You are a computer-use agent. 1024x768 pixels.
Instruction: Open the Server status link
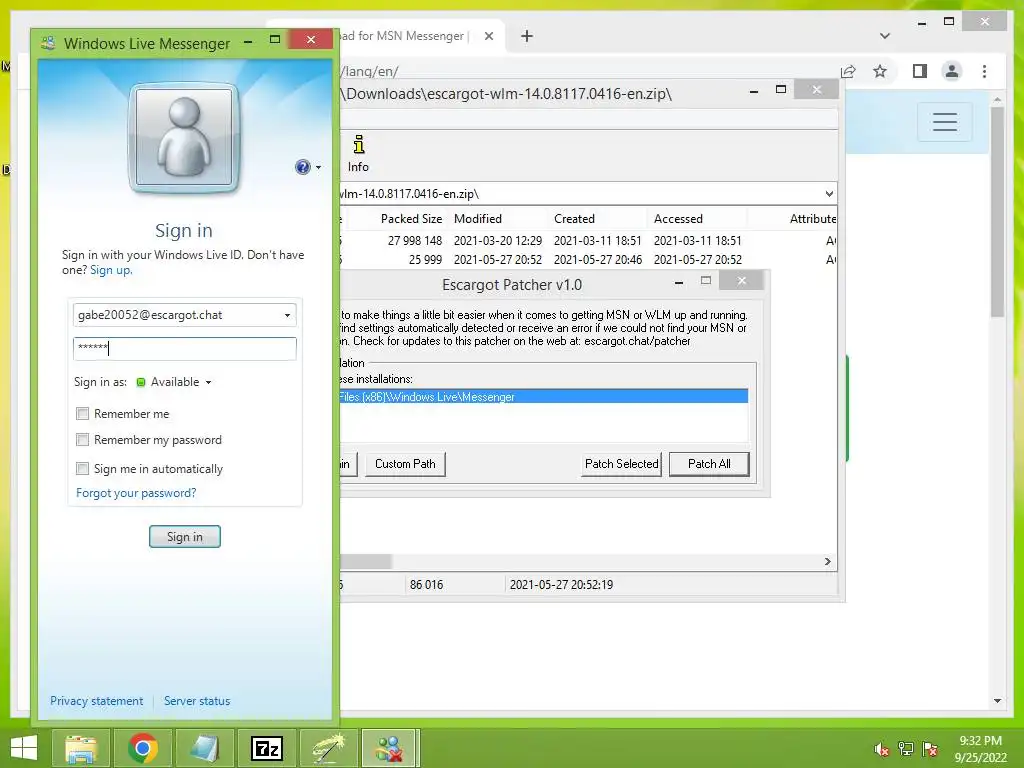[x=197, y=701]
